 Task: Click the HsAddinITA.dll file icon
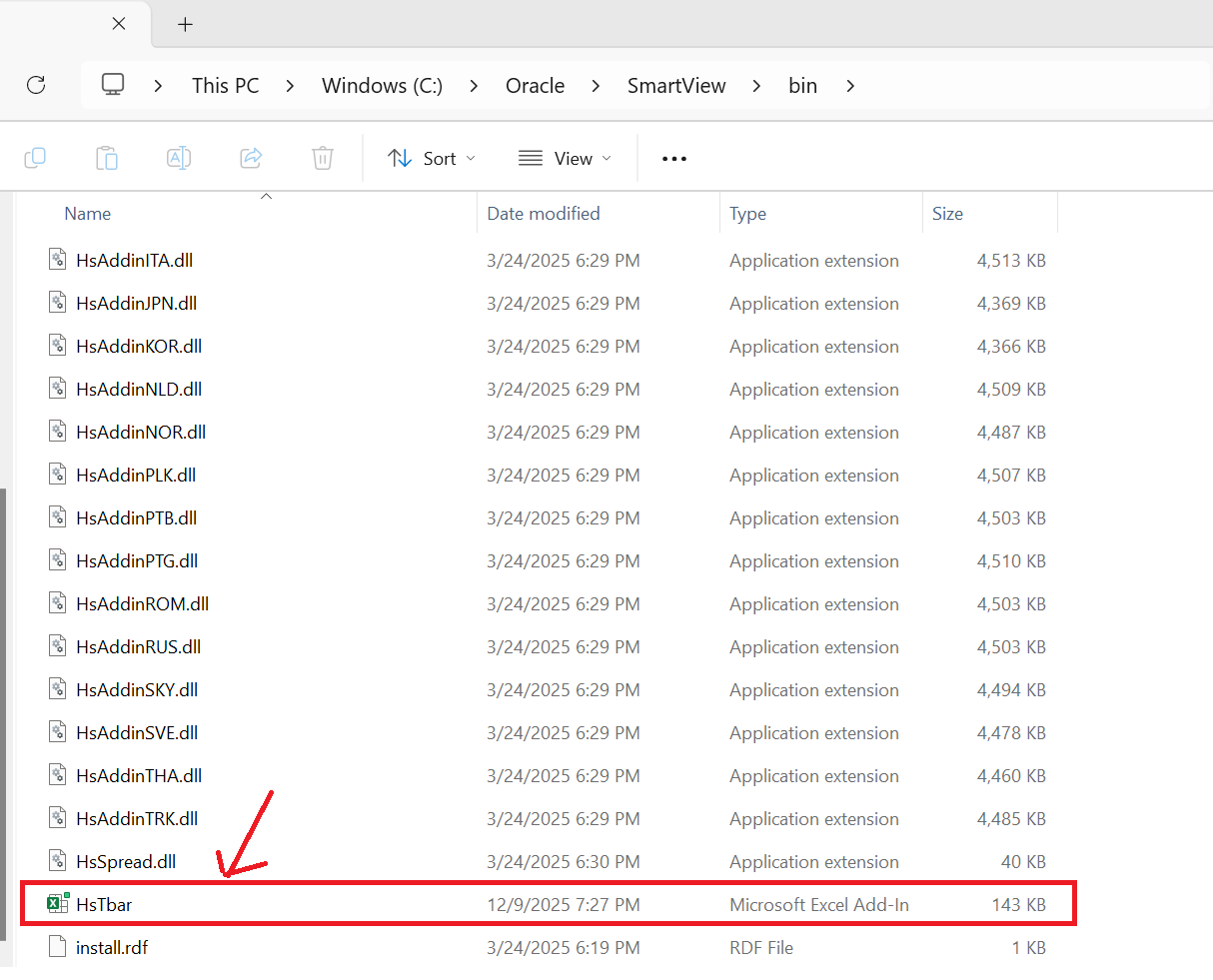[58, 260]
